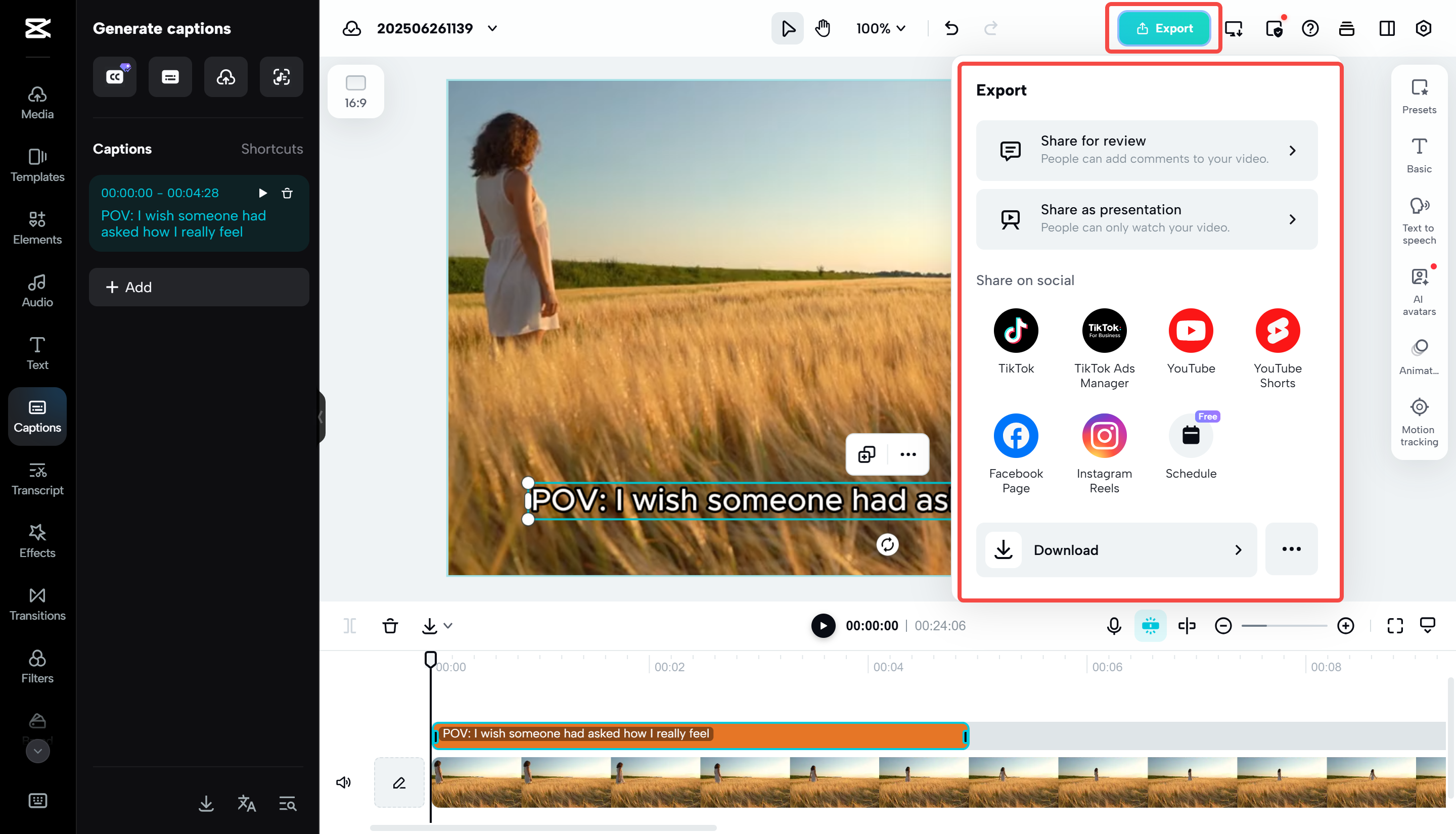
Task: Mute the video track with the speaker icon
Action: click(x=344, y=782)
